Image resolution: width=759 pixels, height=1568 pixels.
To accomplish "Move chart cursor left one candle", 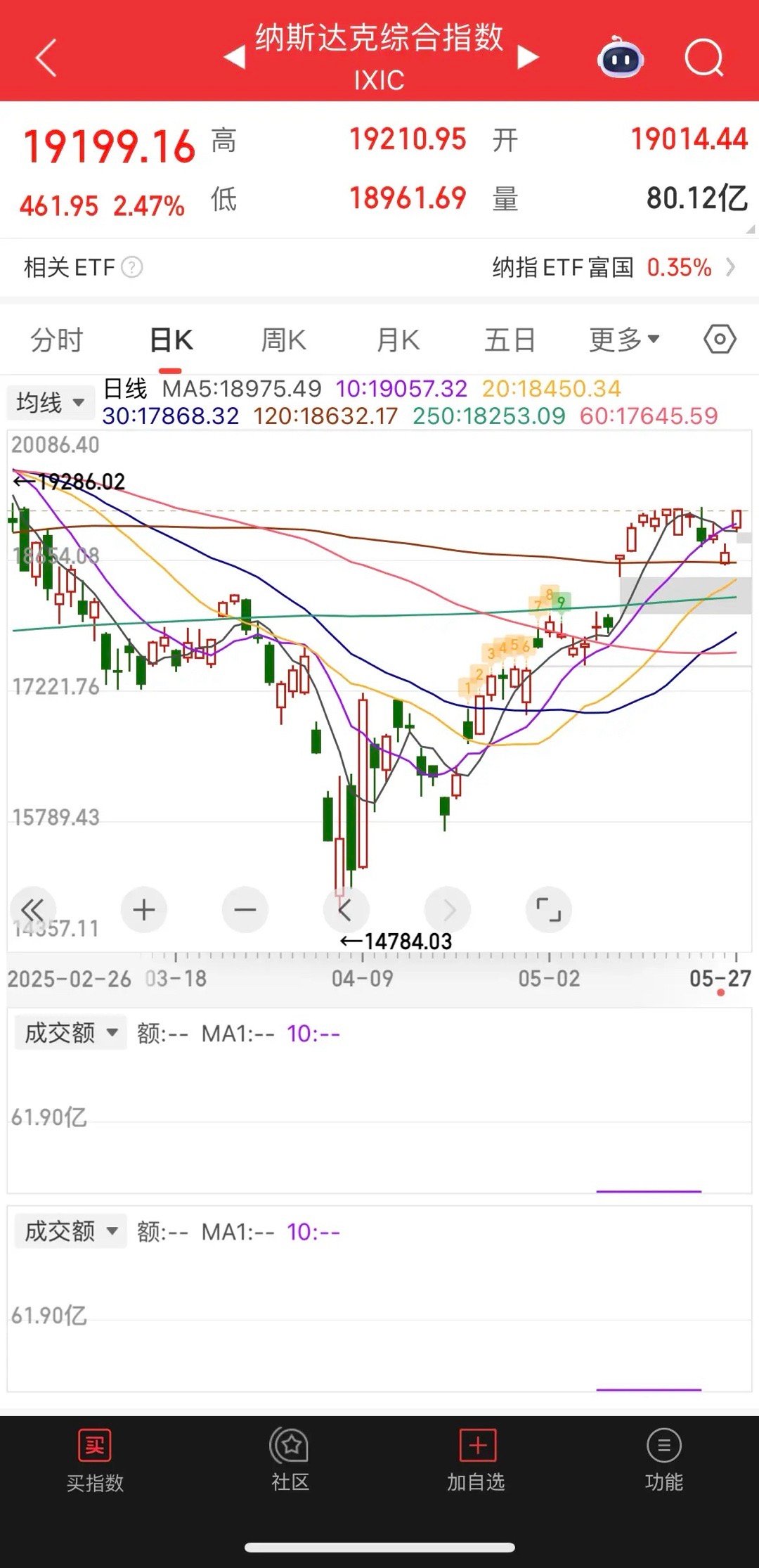I will (346, 910).
